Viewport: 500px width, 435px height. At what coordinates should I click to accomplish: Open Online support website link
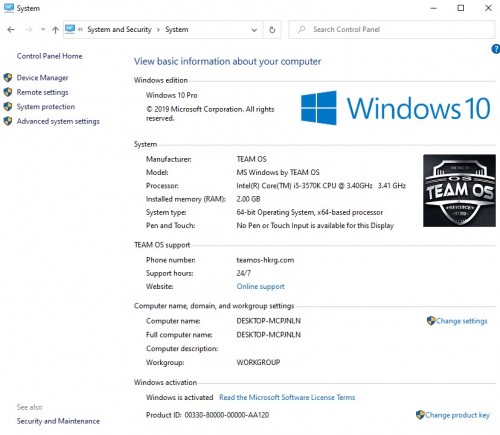[x=260, y=286]
